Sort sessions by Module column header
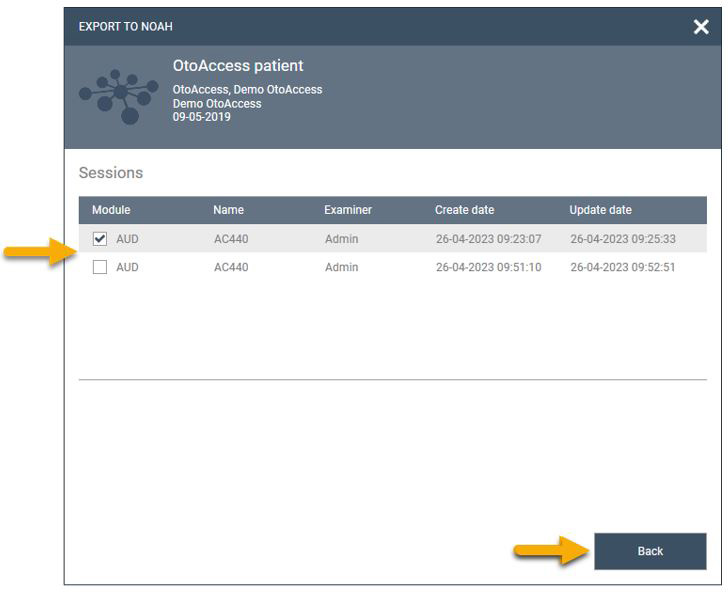 [111, 210]
